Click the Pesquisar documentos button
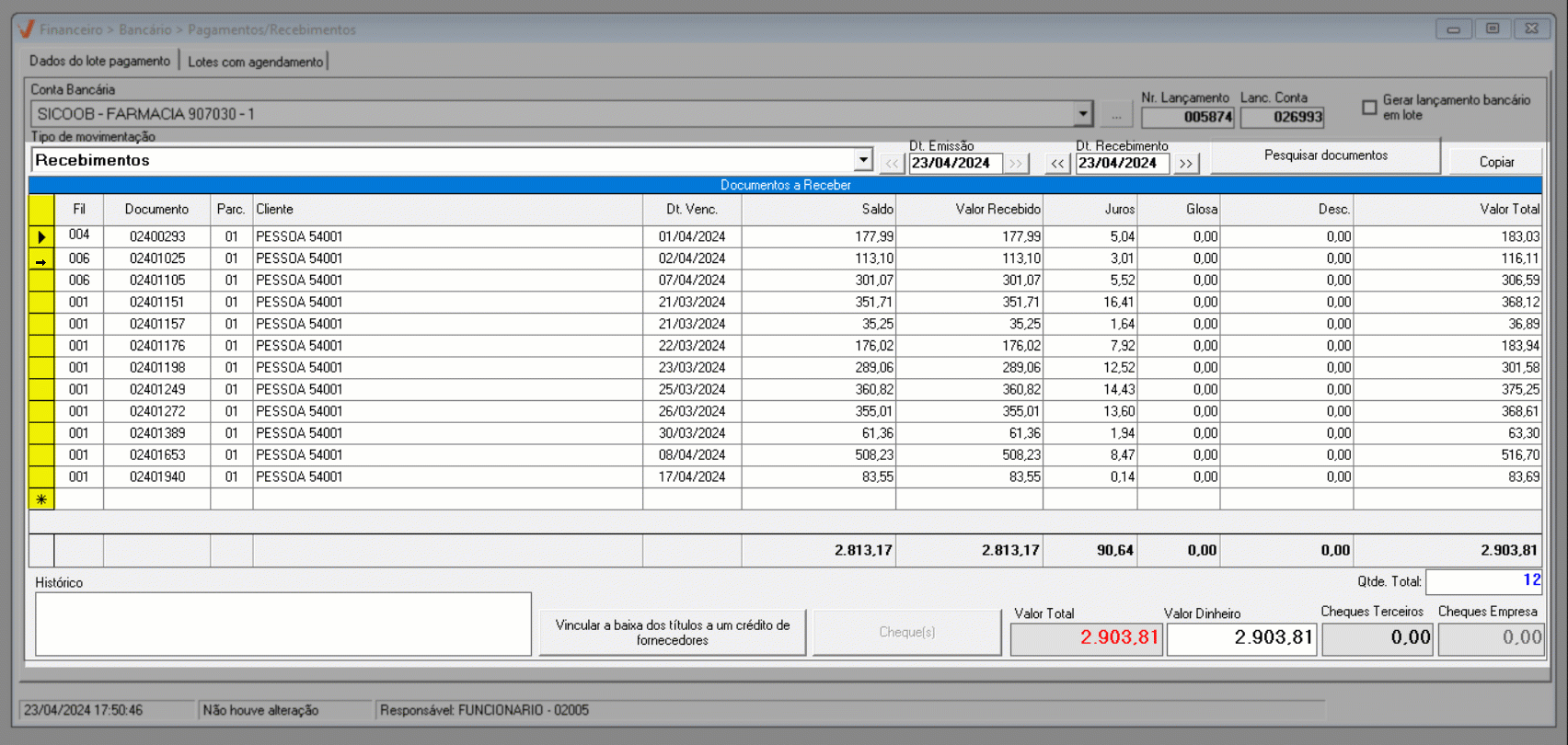 click(1325, 155)
